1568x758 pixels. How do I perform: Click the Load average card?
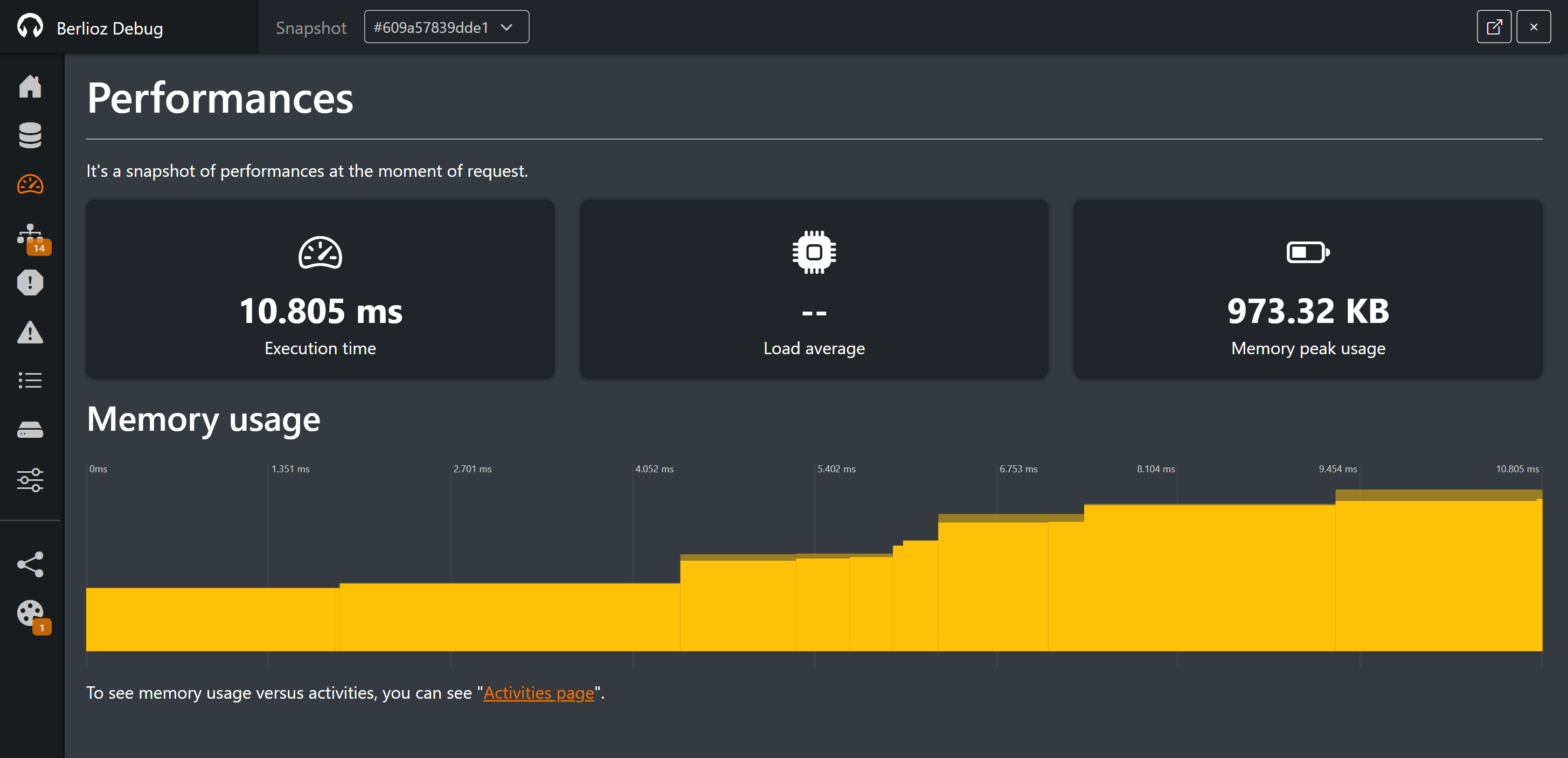point(814,290)
